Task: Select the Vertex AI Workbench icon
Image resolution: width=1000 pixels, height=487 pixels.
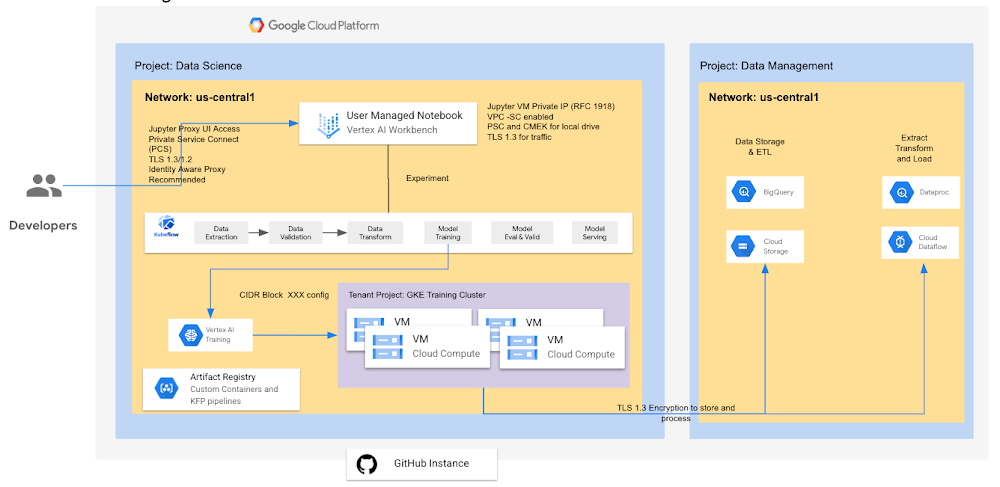Action: (x=328, y=126)
